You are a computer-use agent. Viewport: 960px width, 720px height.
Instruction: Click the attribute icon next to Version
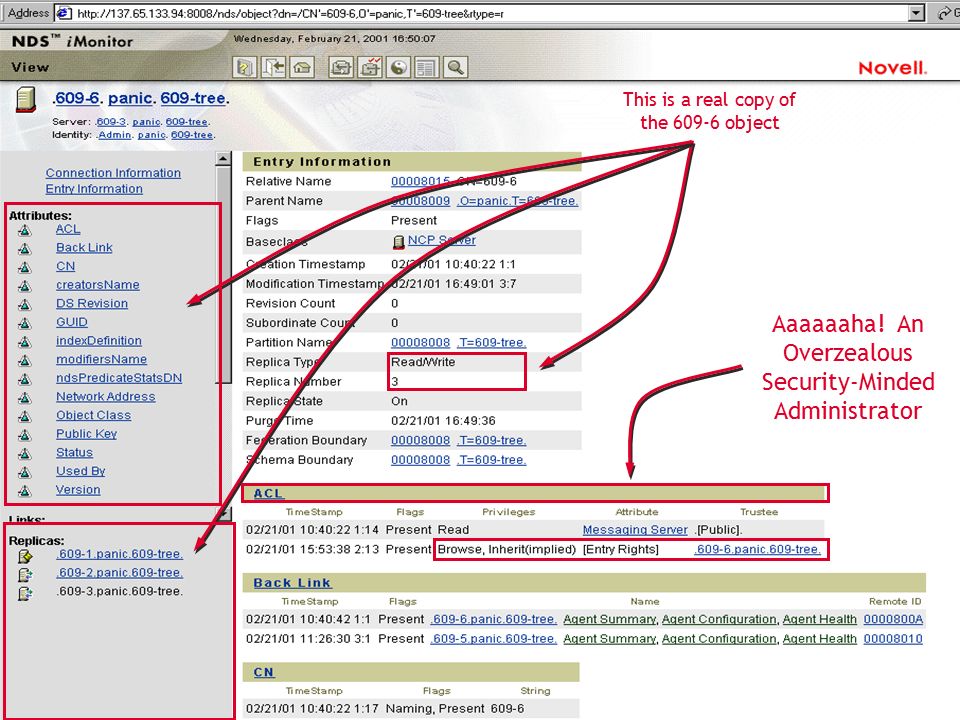pos(24,491)
